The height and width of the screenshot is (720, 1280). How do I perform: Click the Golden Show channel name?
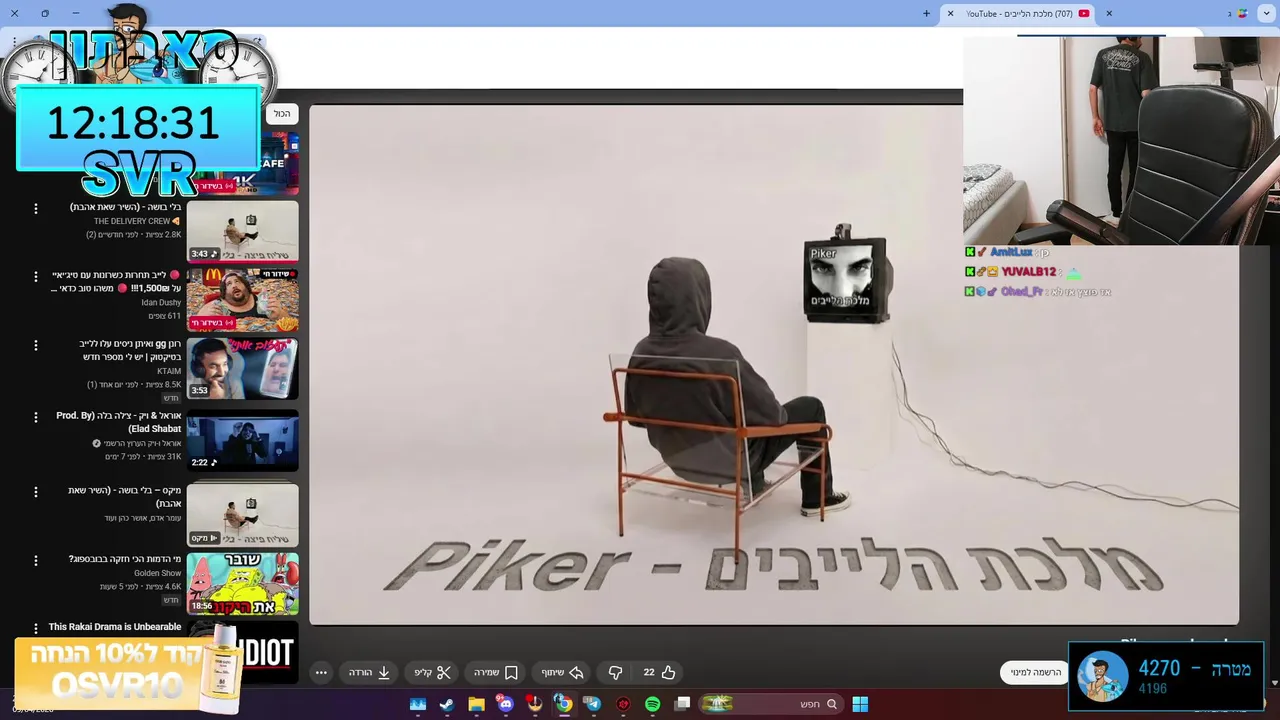tap(158, 573)
